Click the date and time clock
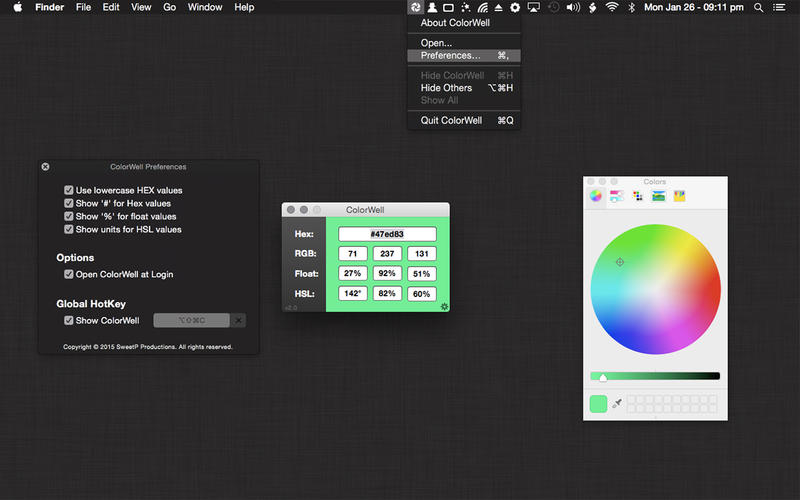Screen dimensions: 800x500 (693, 7)
